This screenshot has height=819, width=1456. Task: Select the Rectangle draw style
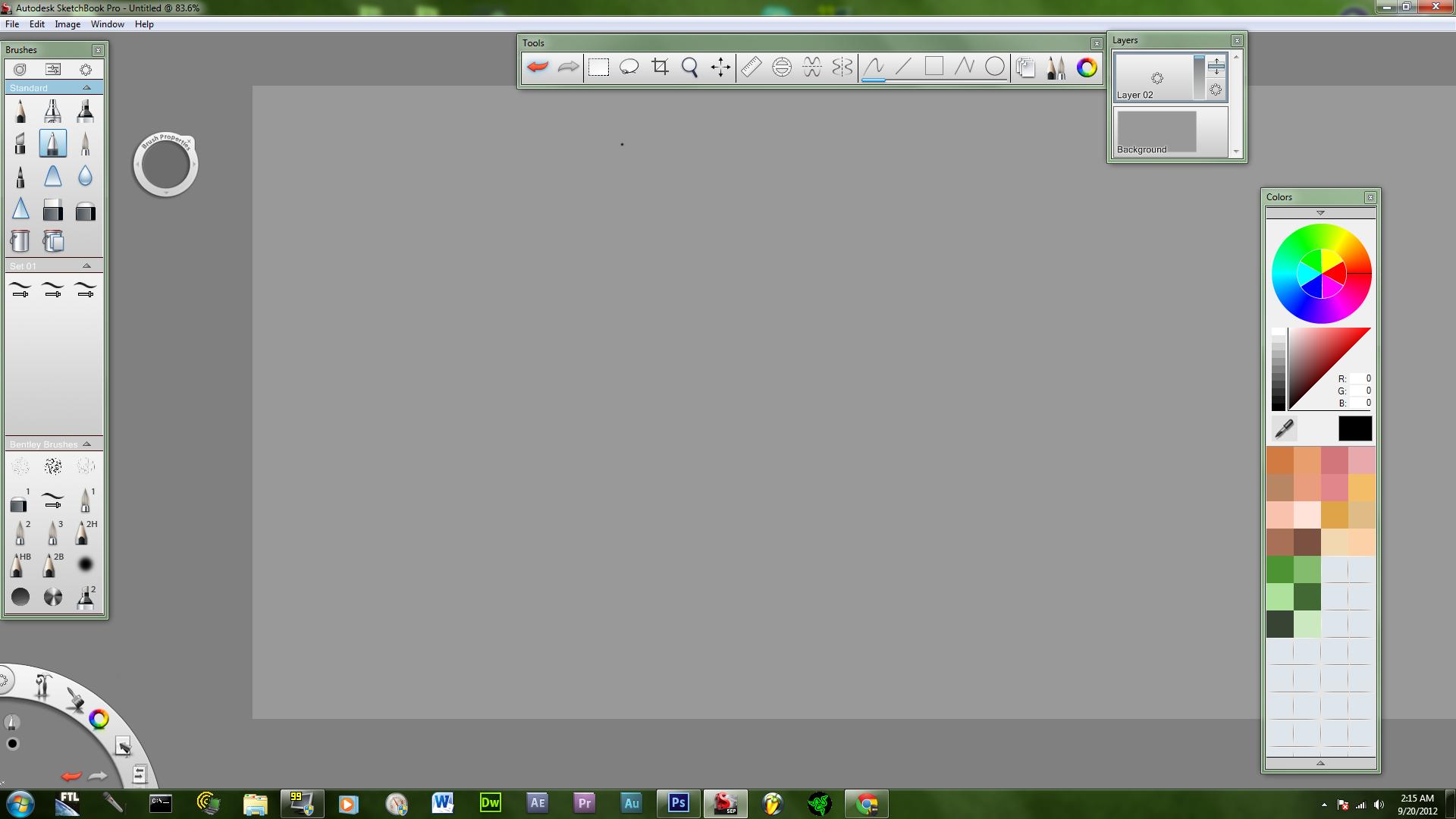pyautogui.click(x=934, y=67)
